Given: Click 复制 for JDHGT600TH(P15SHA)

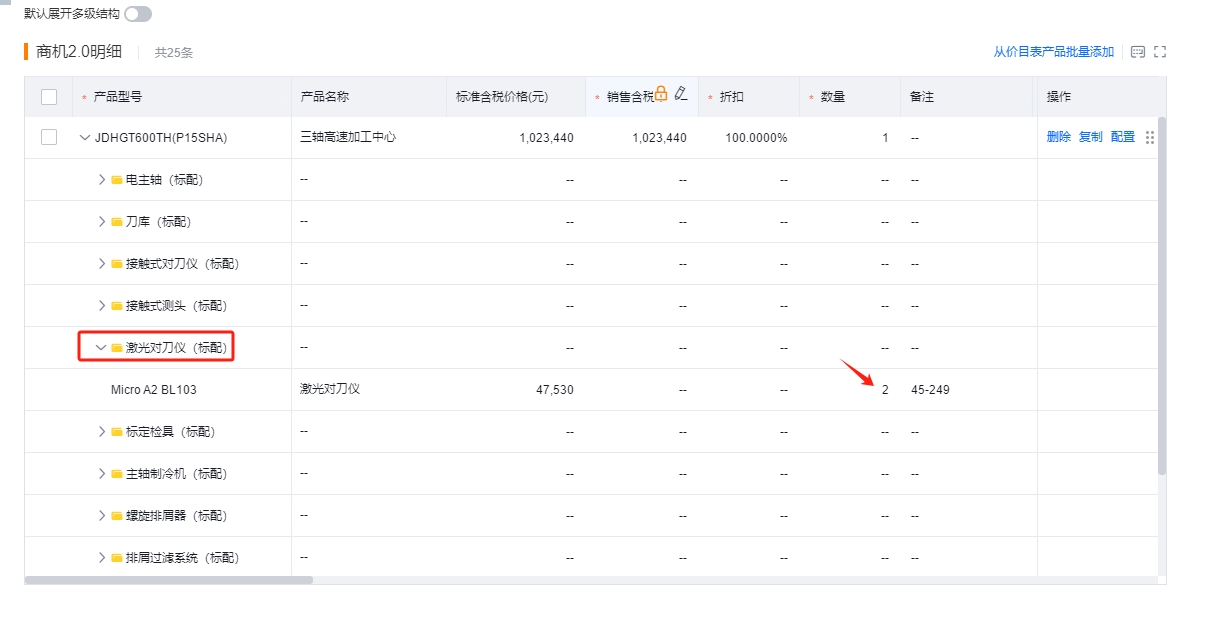Looking at the screenshot, I should (1091, 138).
